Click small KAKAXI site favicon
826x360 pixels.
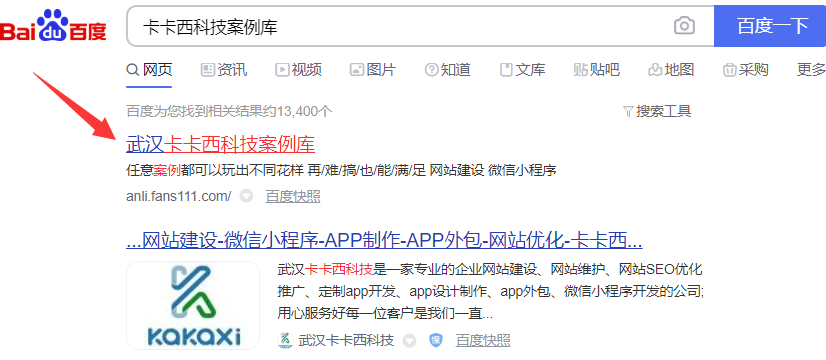tap(285, 340)
